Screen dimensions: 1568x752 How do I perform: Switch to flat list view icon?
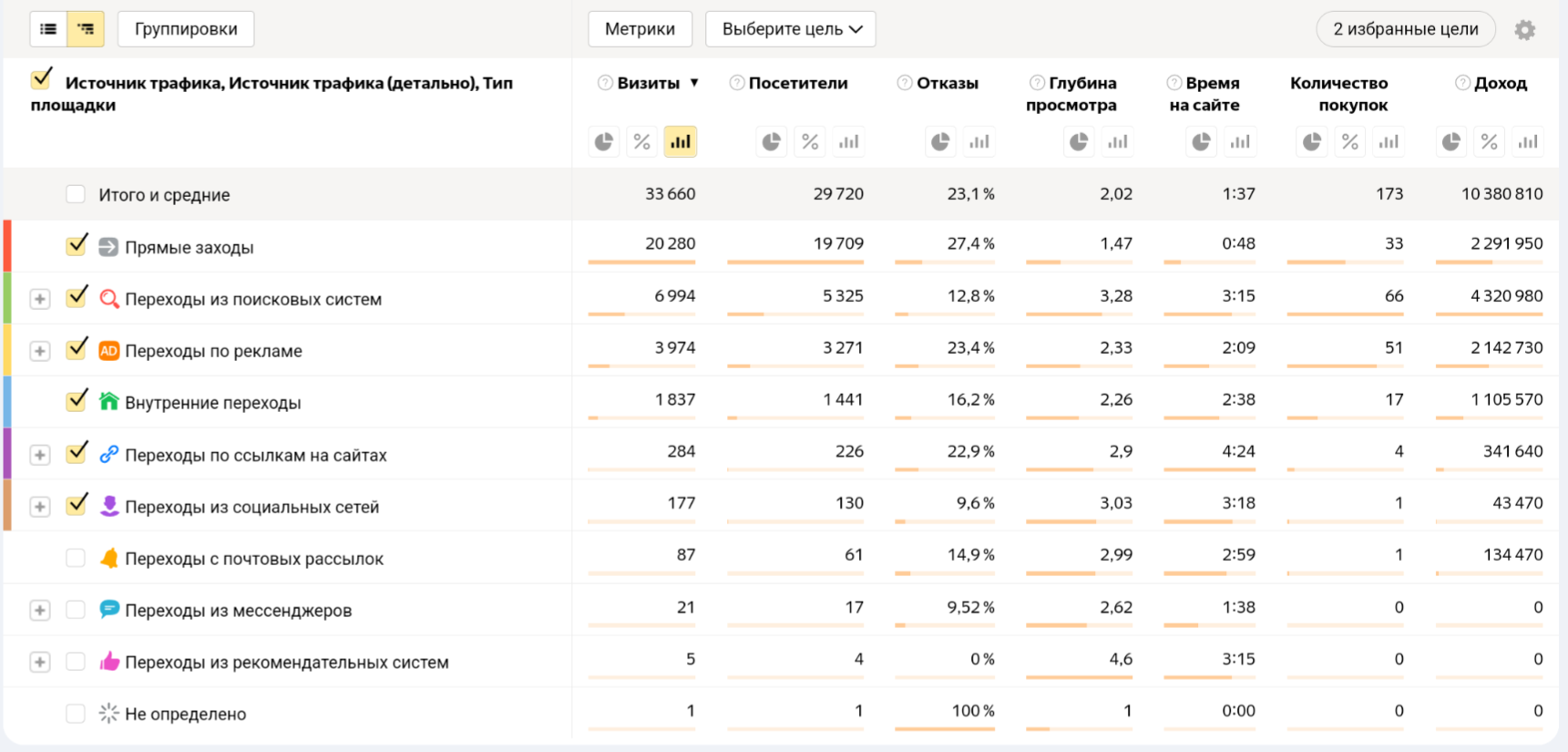pos(48,29)
